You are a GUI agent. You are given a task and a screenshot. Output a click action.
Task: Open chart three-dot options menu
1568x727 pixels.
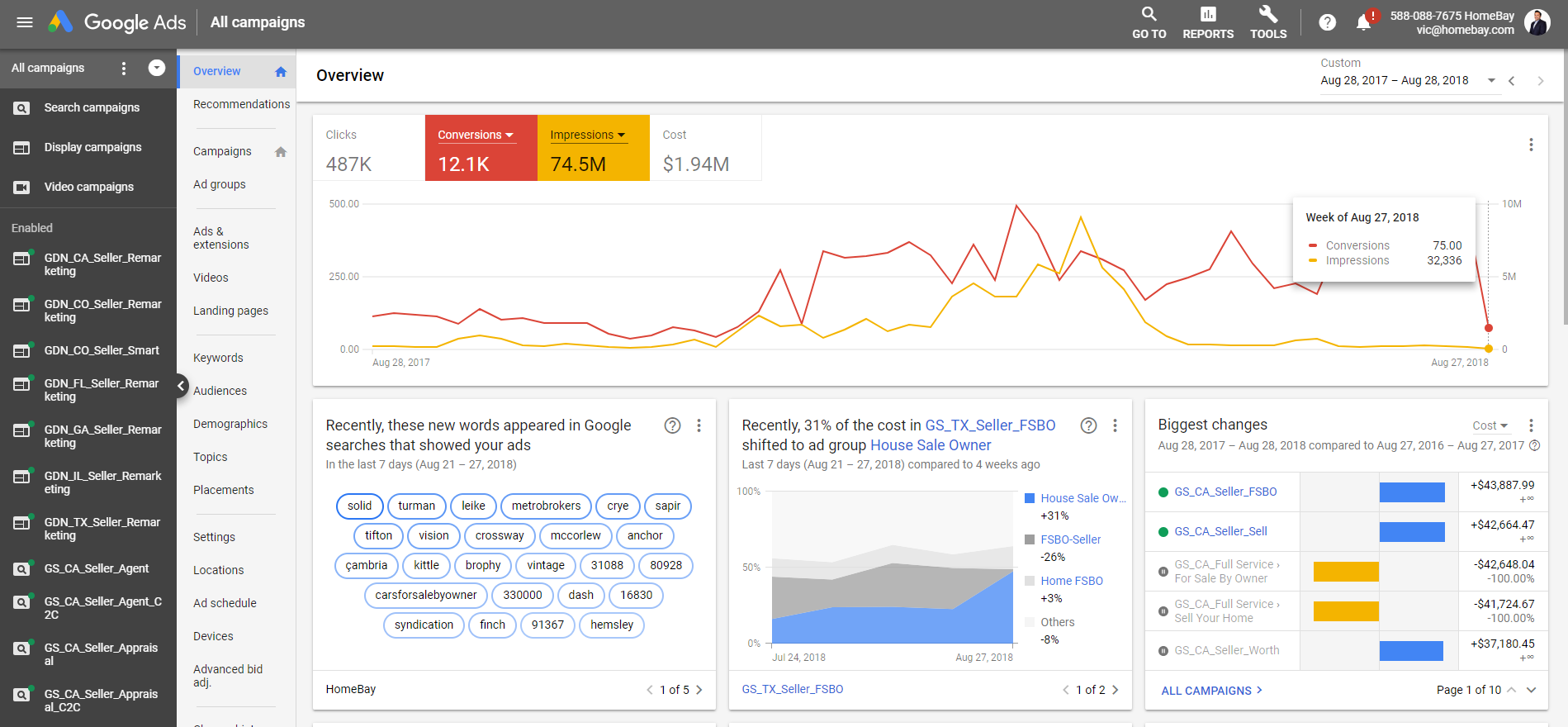coord(1530,145)
